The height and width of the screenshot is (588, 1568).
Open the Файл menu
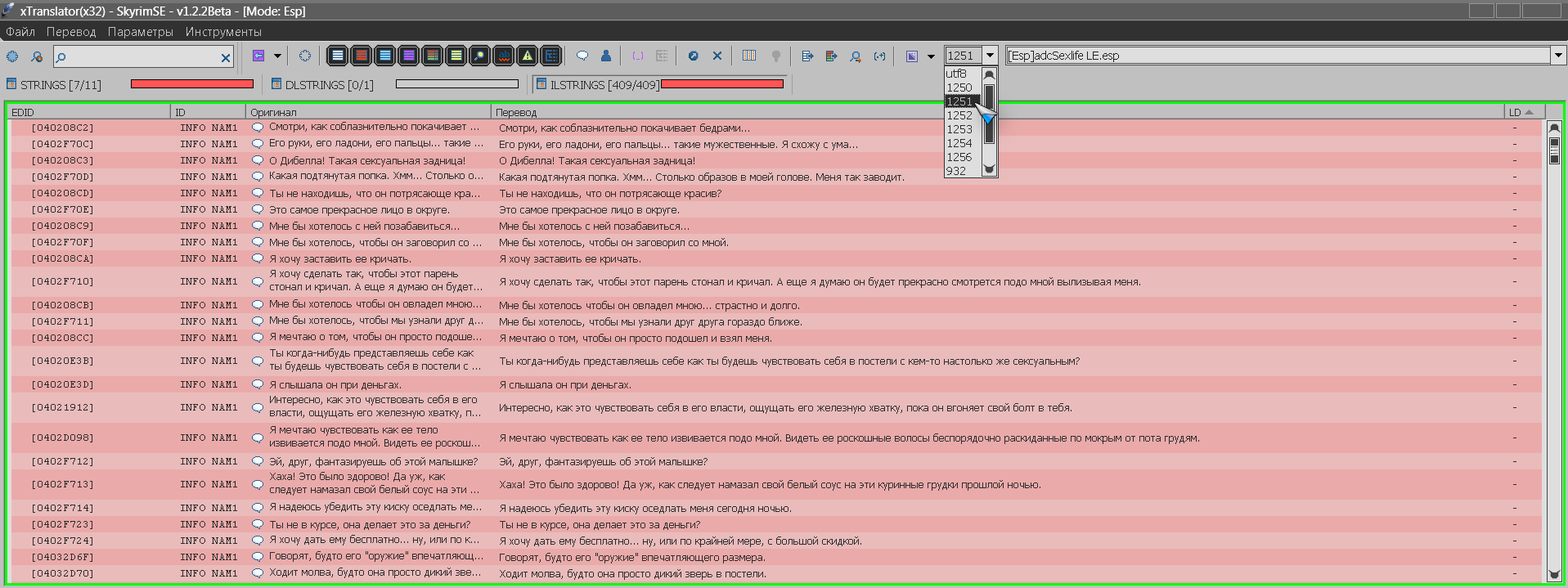point(20,32)
